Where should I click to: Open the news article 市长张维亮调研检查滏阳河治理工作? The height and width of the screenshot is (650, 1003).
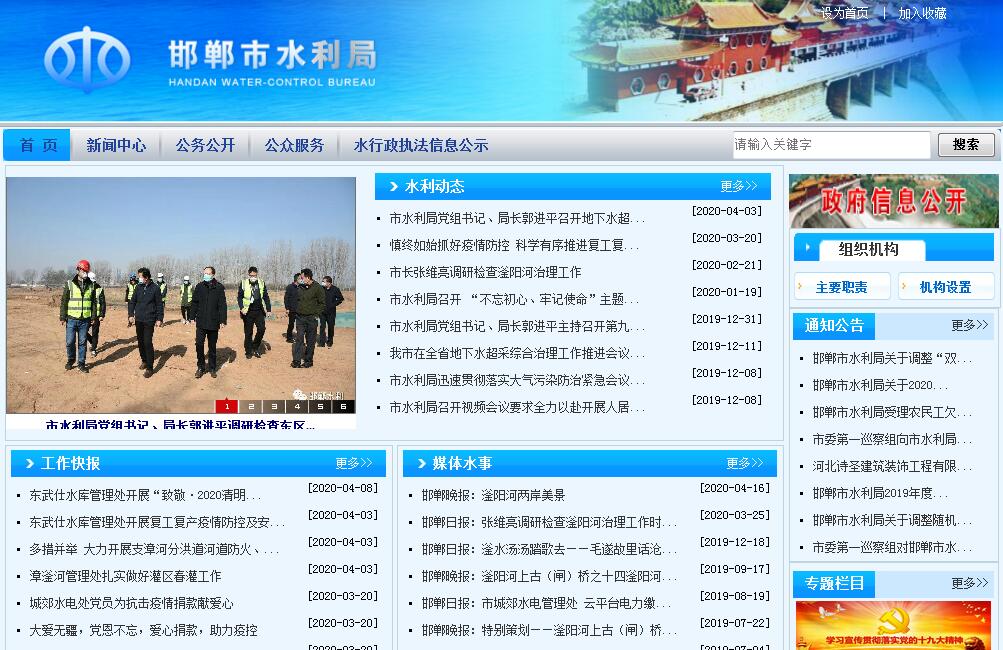pos(485,272)
